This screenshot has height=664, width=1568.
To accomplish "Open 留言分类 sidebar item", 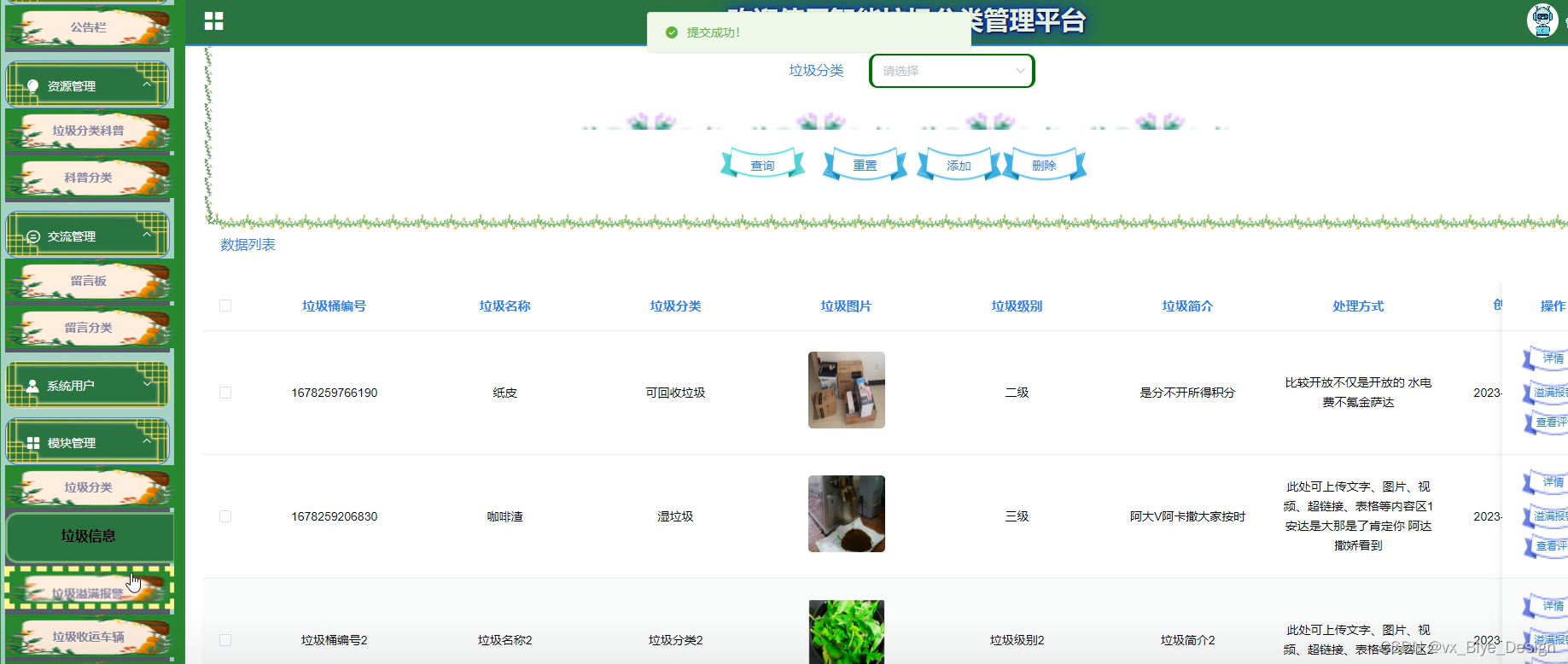I will [88, 328].
